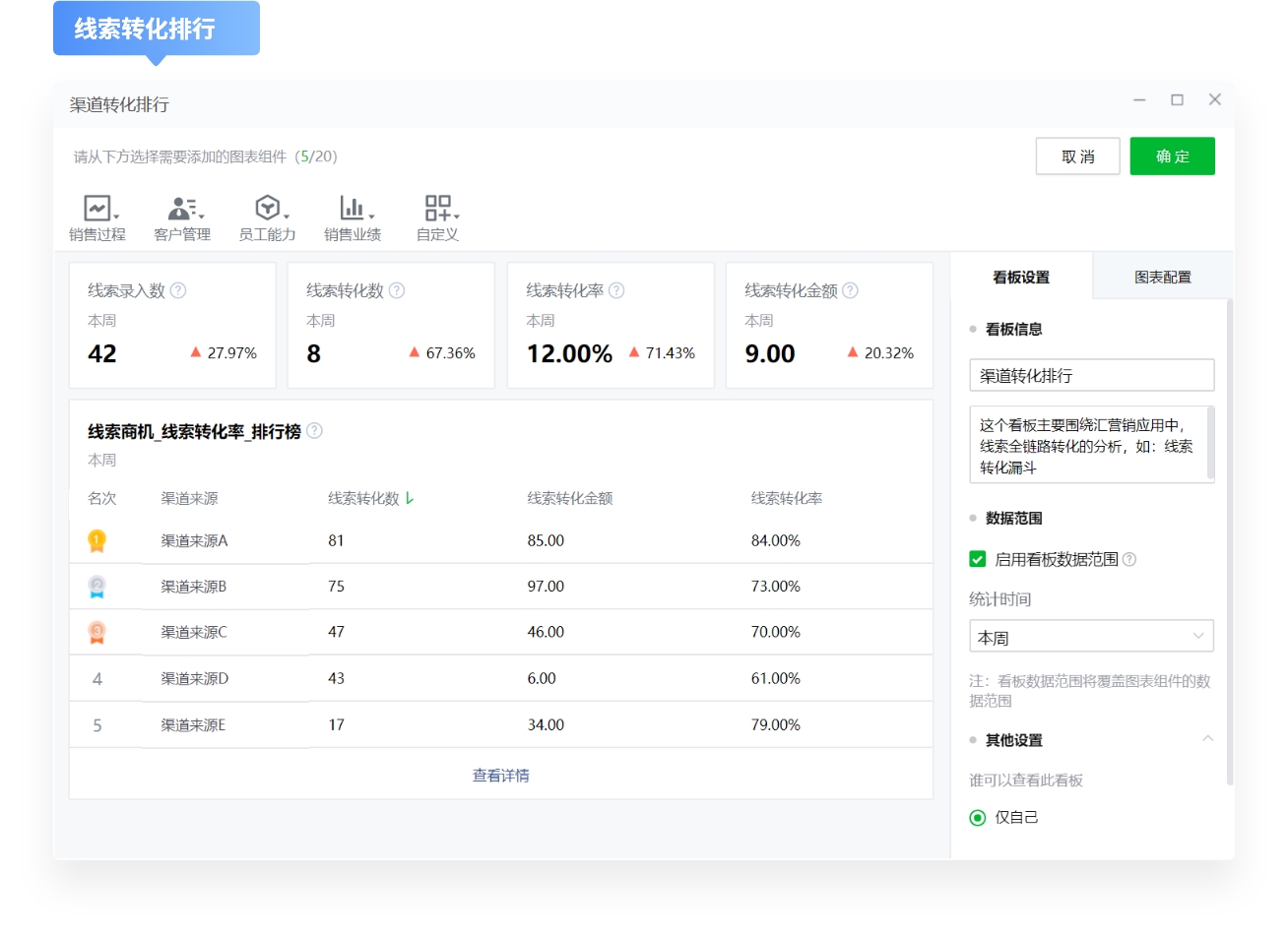1288x937 pixels.
Task: Open the 本周 statistics time dropdown
Action: pos(1091,636)
